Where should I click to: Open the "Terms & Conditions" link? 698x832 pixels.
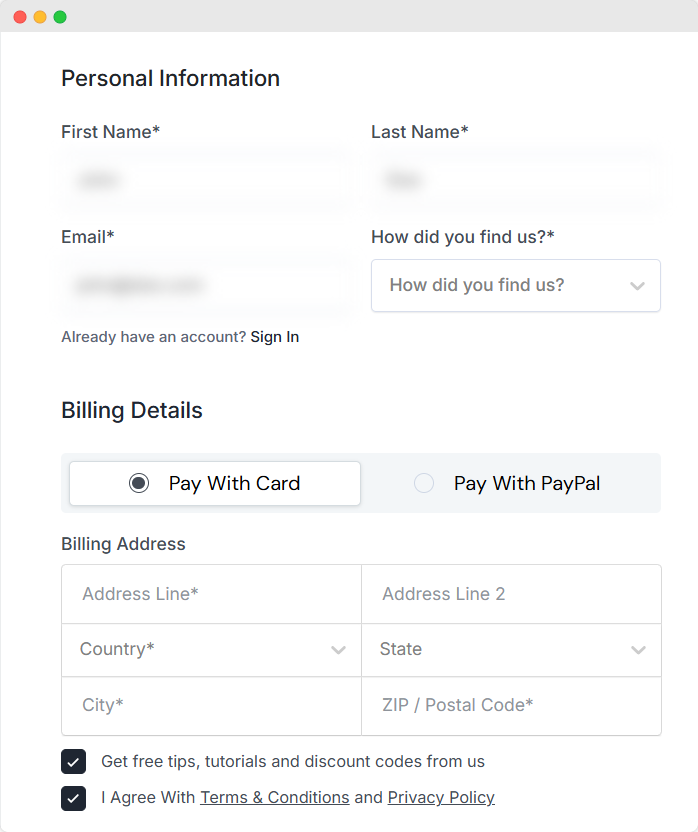point(274,797)
